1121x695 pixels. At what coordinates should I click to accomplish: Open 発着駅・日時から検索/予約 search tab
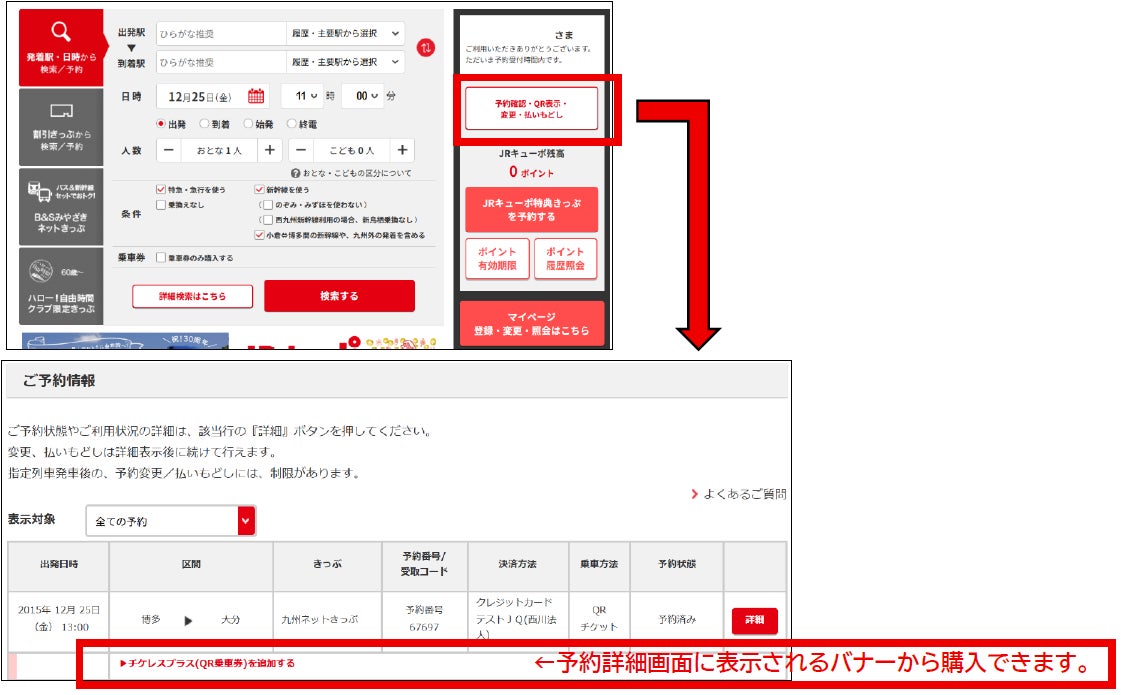61,48
